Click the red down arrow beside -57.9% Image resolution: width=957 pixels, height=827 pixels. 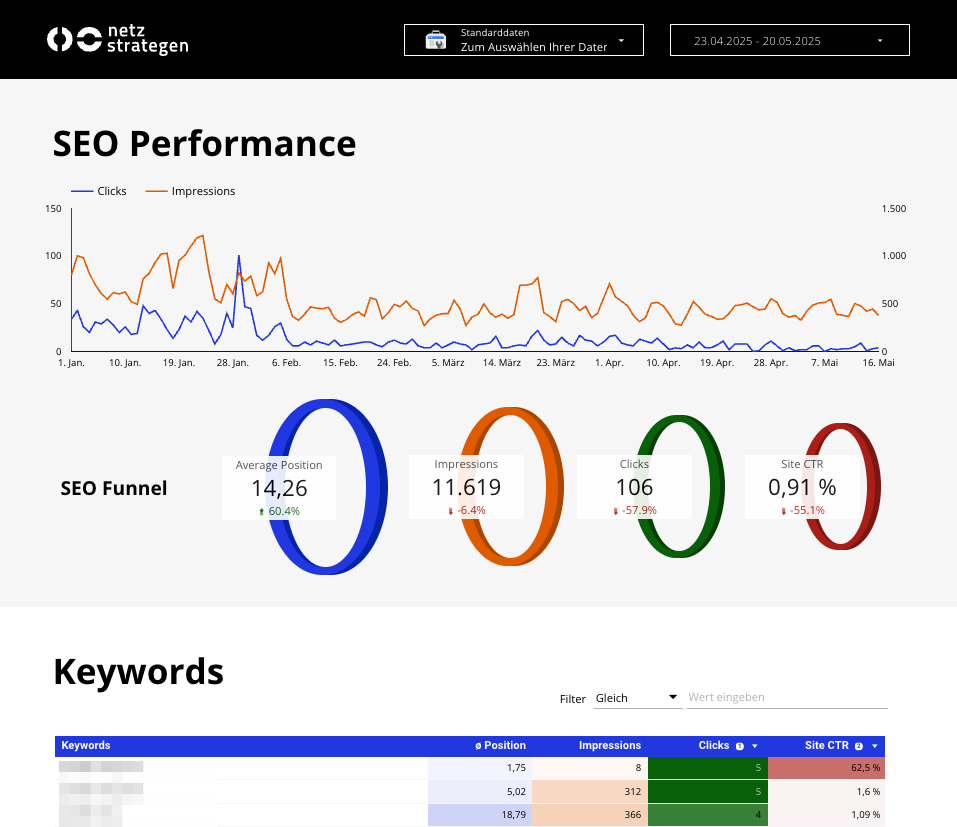(x=616, y=509)
